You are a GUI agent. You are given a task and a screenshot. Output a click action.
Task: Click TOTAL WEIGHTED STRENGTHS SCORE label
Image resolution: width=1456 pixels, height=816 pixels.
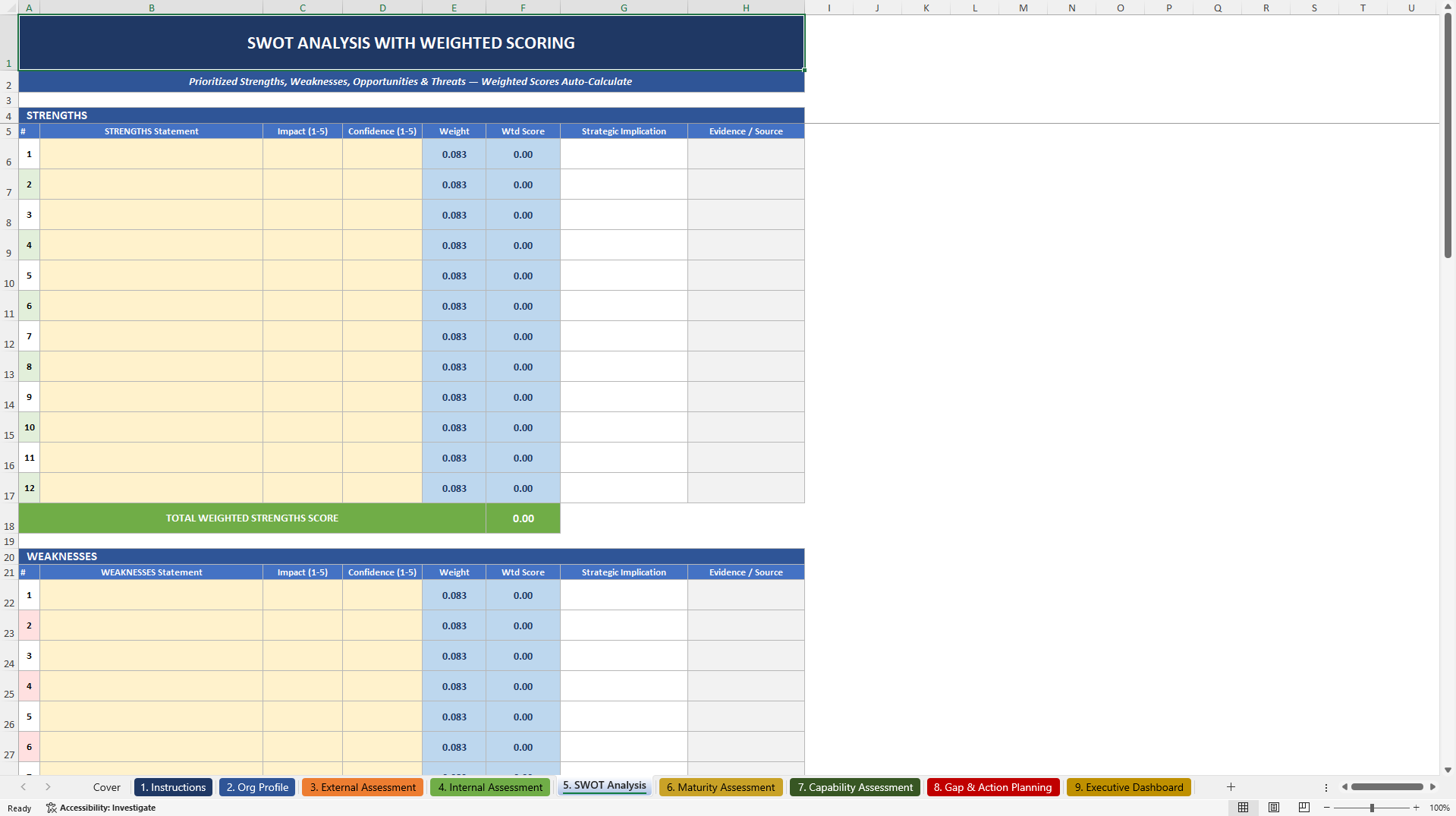click(253, 518)
